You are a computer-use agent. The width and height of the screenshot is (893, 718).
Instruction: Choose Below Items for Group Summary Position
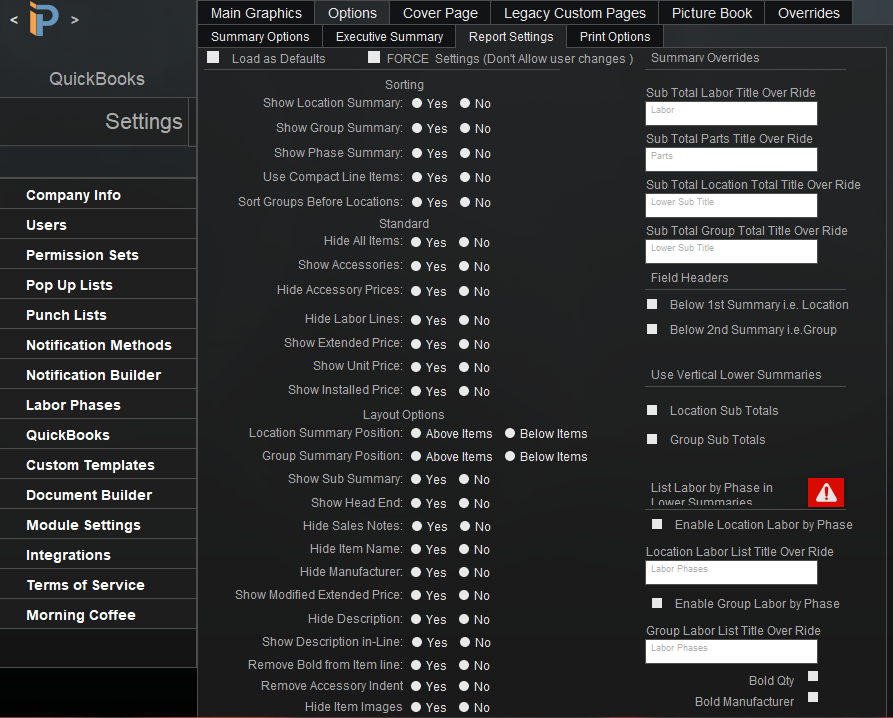click(x=510, y=456)
